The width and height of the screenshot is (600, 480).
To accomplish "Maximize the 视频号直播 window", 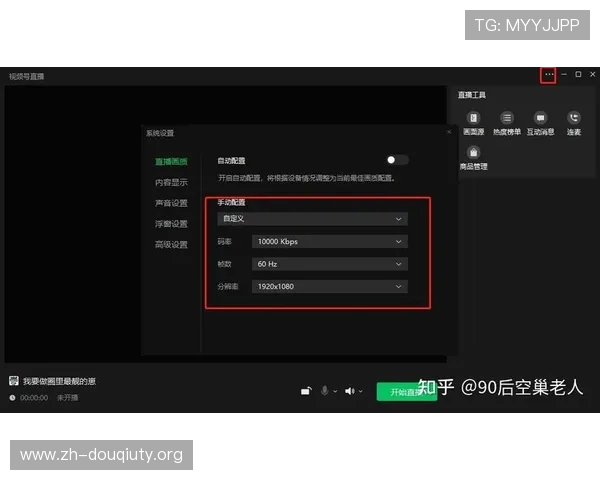I will tap(578, 75).
